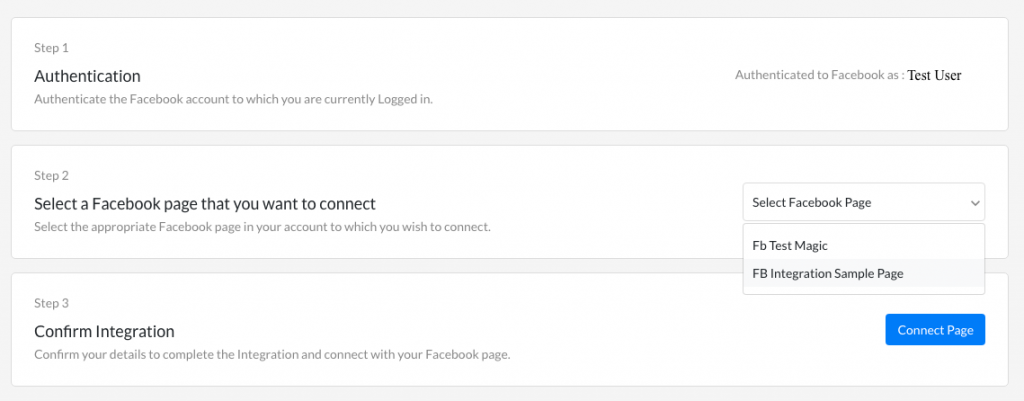The image size is (1024, 401).
Task: Click the 'Select the appropriate Facebook page' description
Action: pos(262,227)
